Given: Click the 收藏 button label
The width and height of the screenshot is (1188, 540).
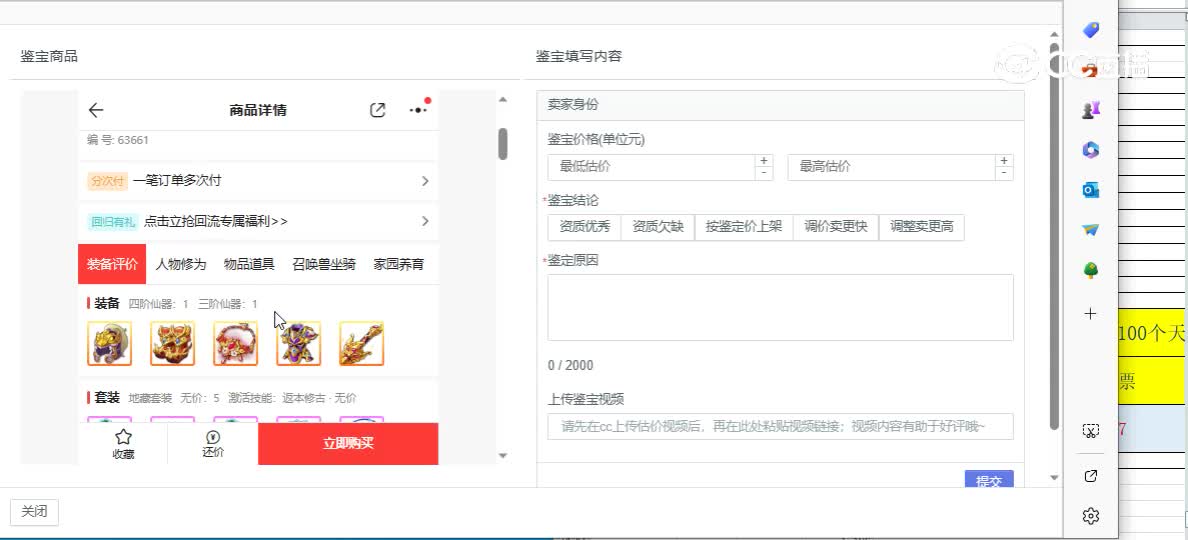Looking at the screenshot, I should tap(123, 454).
